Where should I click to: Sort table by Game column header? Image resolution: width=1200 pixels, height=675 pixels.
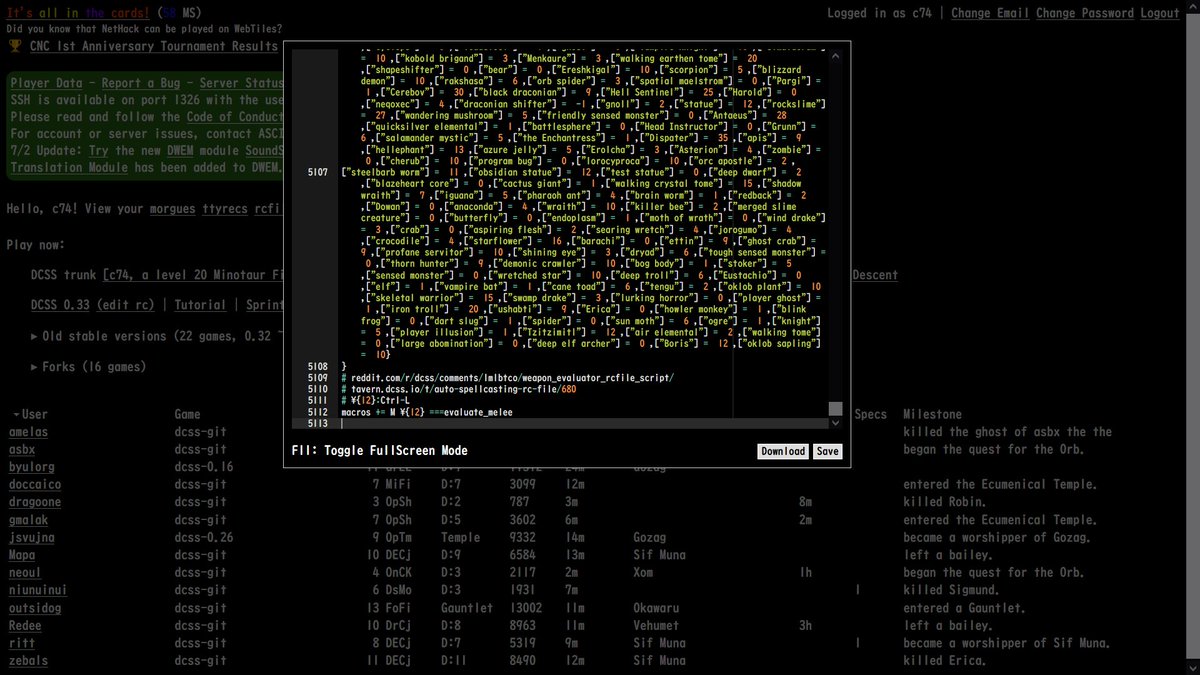pos(188,414)
